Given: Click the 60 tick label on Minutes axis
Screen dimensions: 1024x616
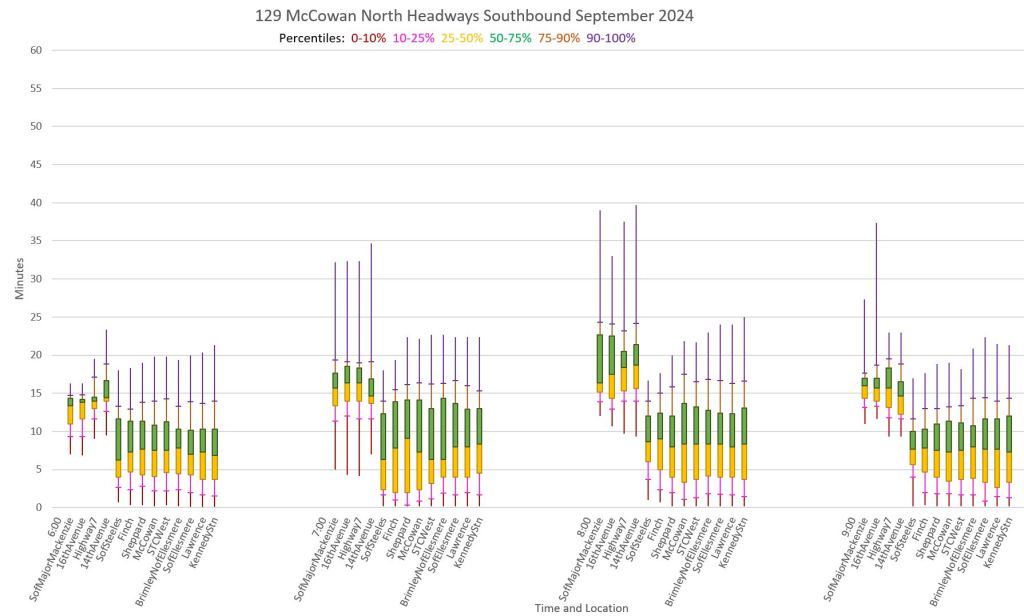Looking at the screenshot, I should click(x=38, y=50).
